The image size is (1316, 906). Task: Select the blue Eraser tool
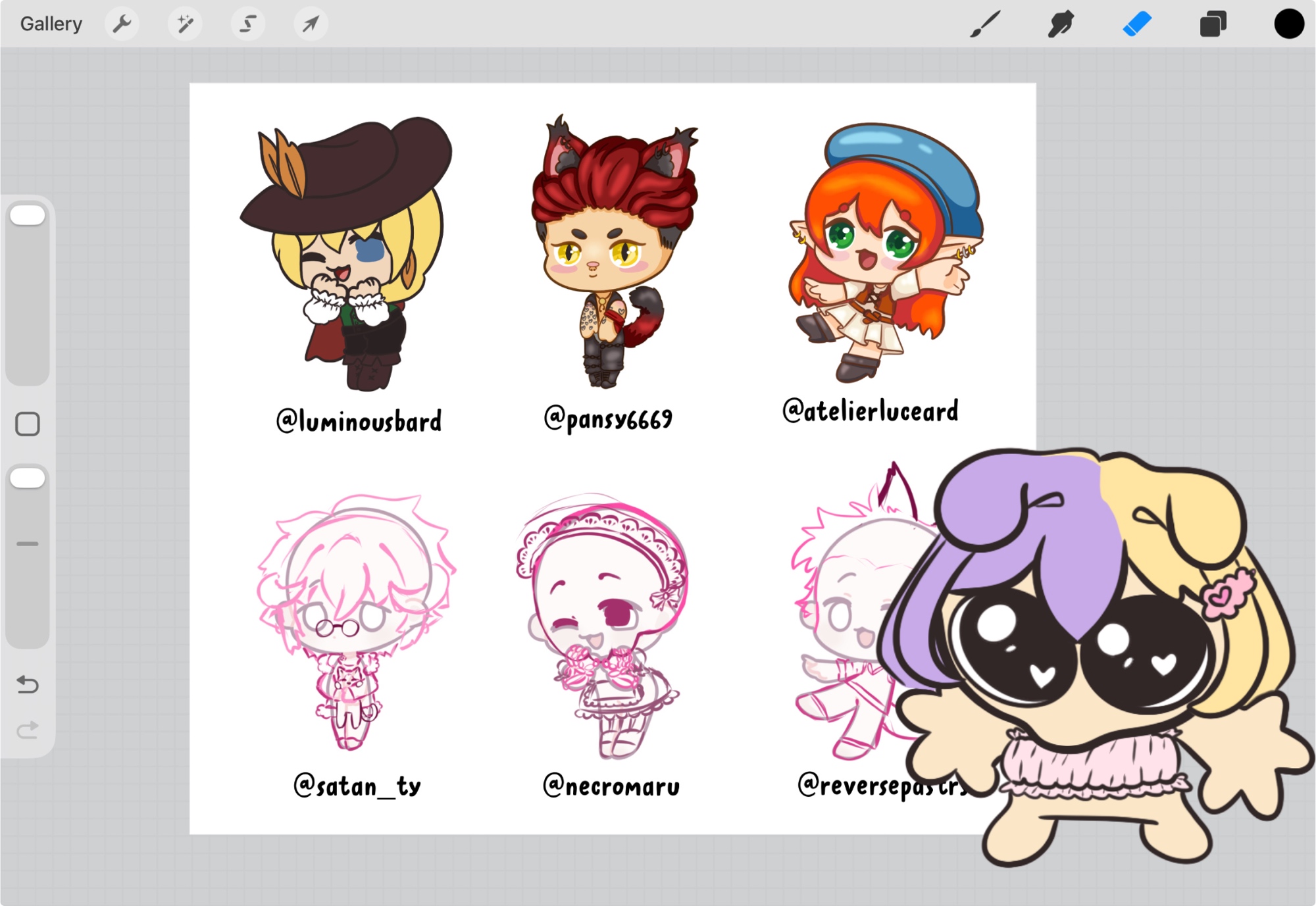(x=1137, y=24)
